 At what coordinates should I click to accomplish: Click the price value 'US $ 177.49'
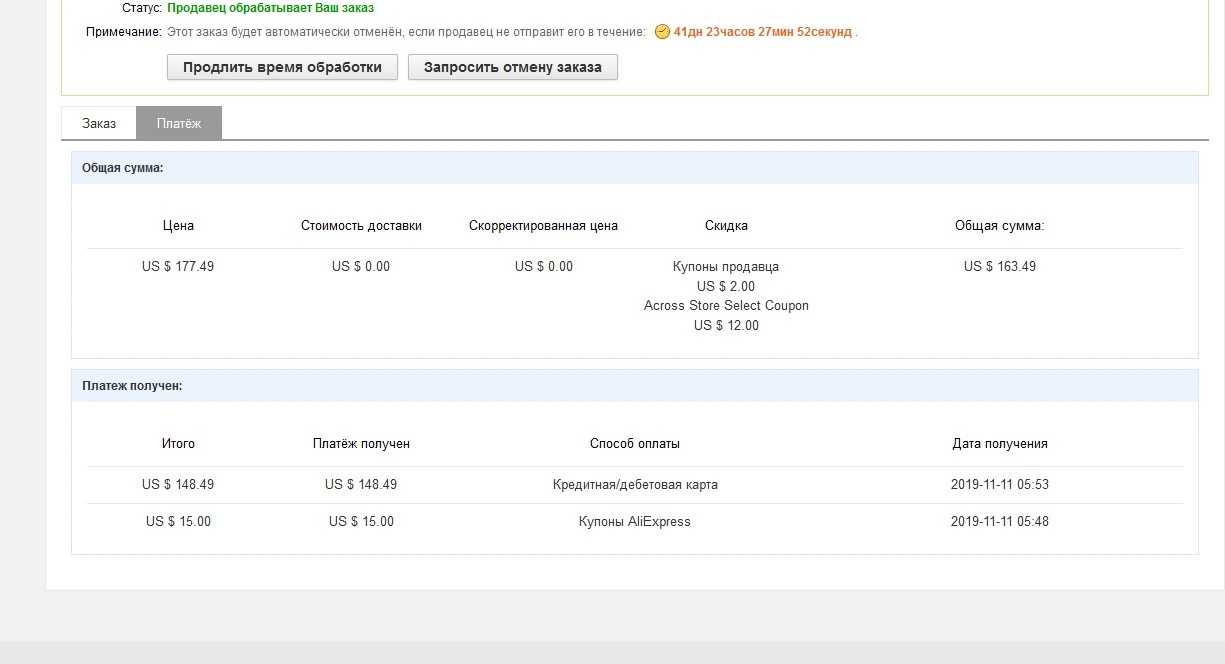click(178, 267)
